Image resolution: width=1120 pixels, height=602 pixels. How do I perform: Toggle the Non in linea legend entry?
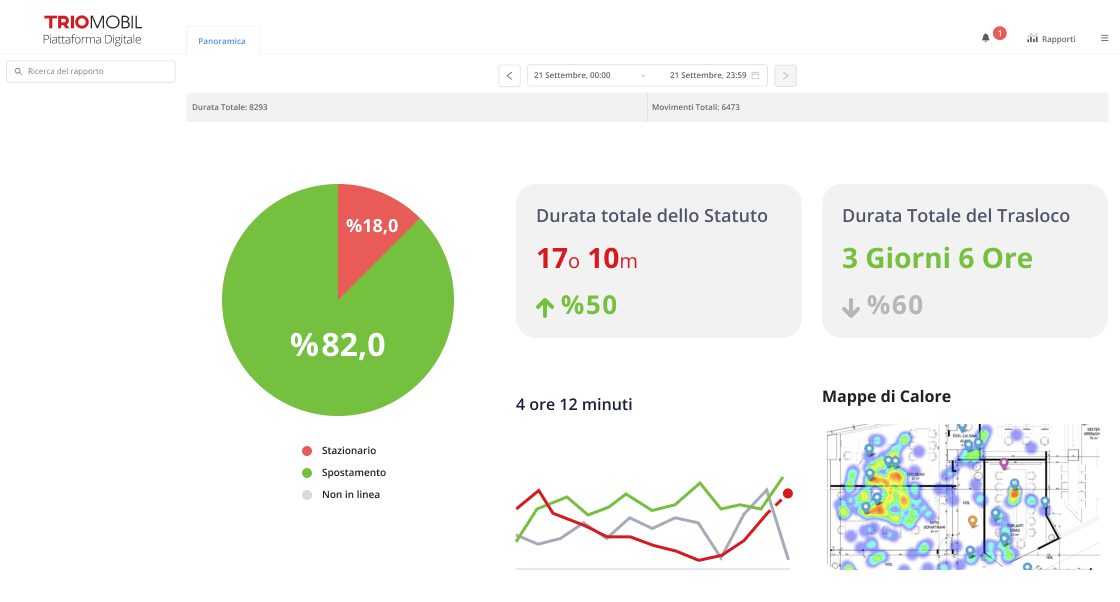(341, 495)
